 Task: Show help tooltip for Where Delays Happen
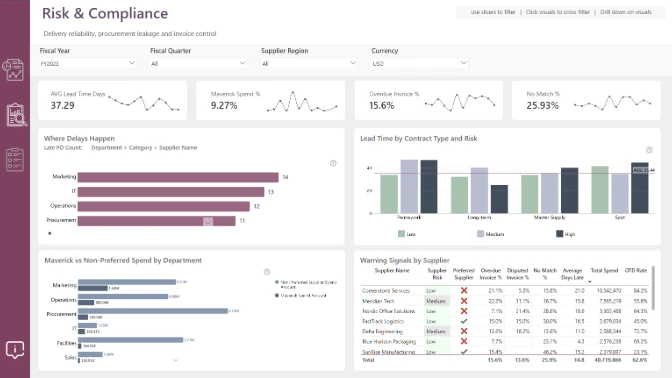tap(333, 163)
